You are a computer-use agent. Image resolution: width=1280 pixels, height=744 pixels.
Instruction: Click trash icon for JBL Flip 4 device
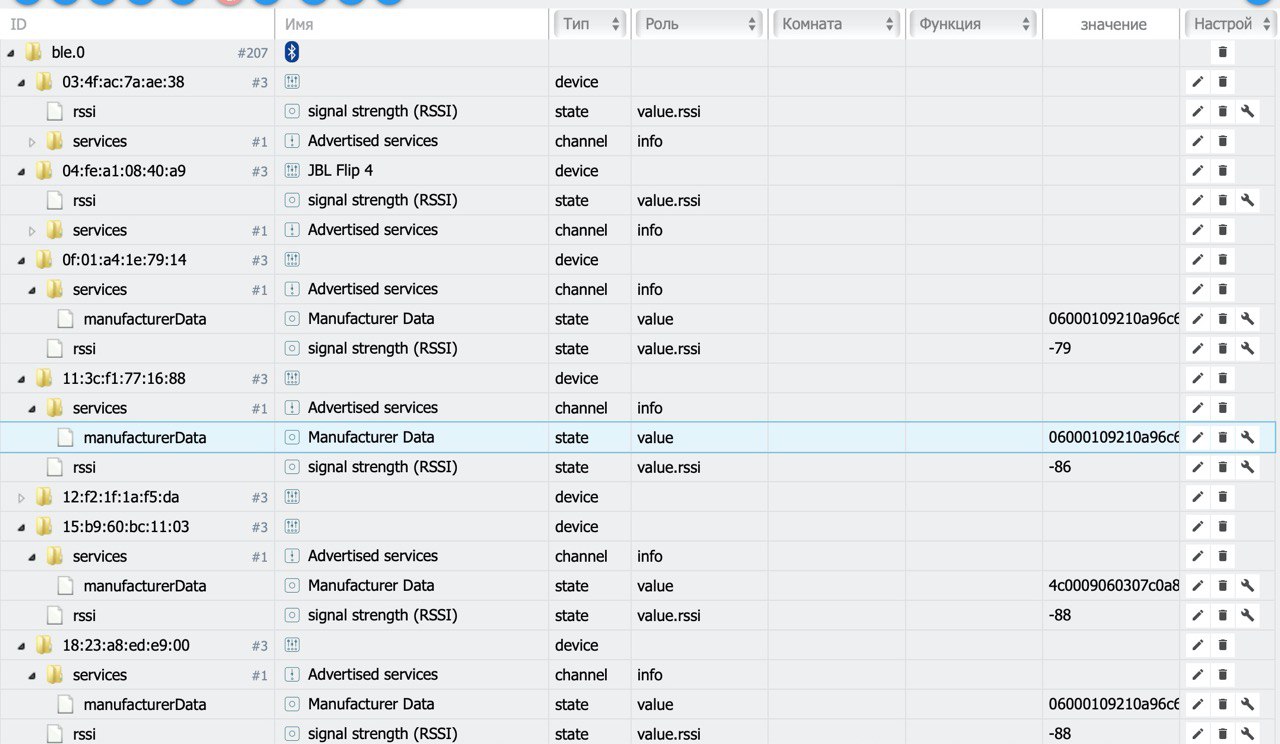click(1222, 171)
